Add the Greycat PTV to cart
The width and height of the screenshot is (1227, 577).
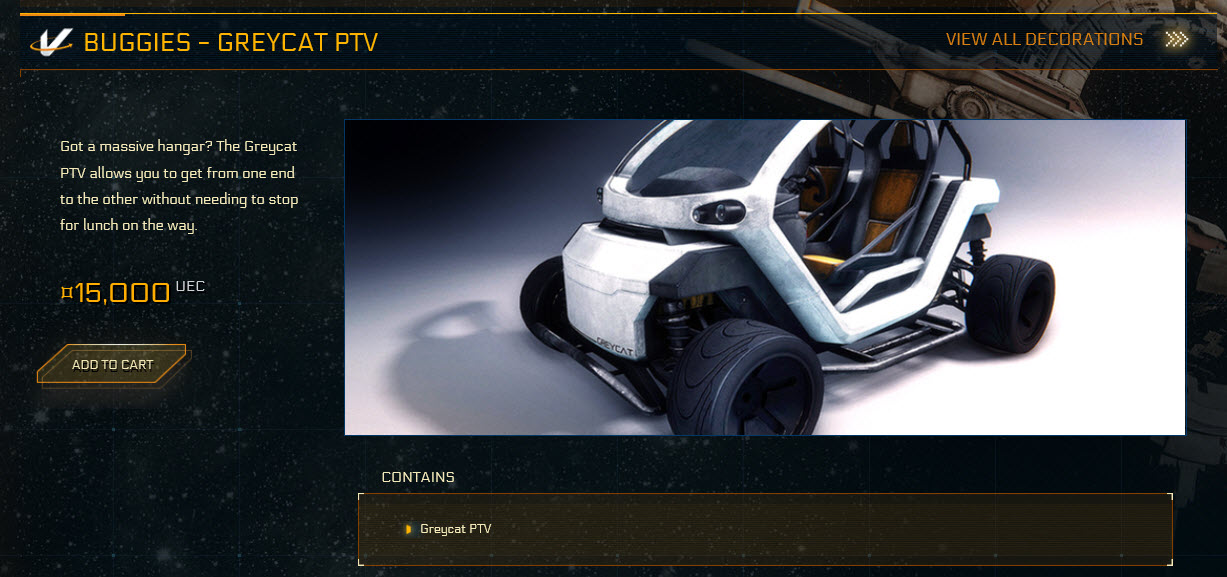112,365
